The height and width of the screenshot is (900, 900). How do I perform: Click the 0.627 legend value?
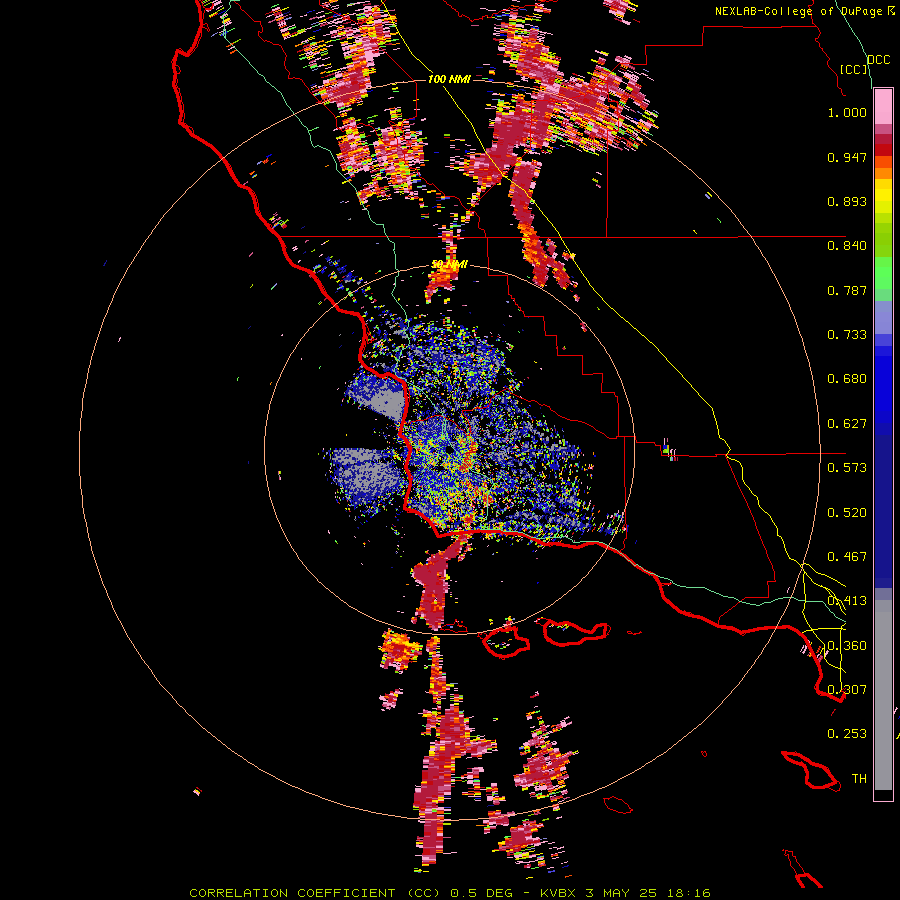(x=847, y=424)
